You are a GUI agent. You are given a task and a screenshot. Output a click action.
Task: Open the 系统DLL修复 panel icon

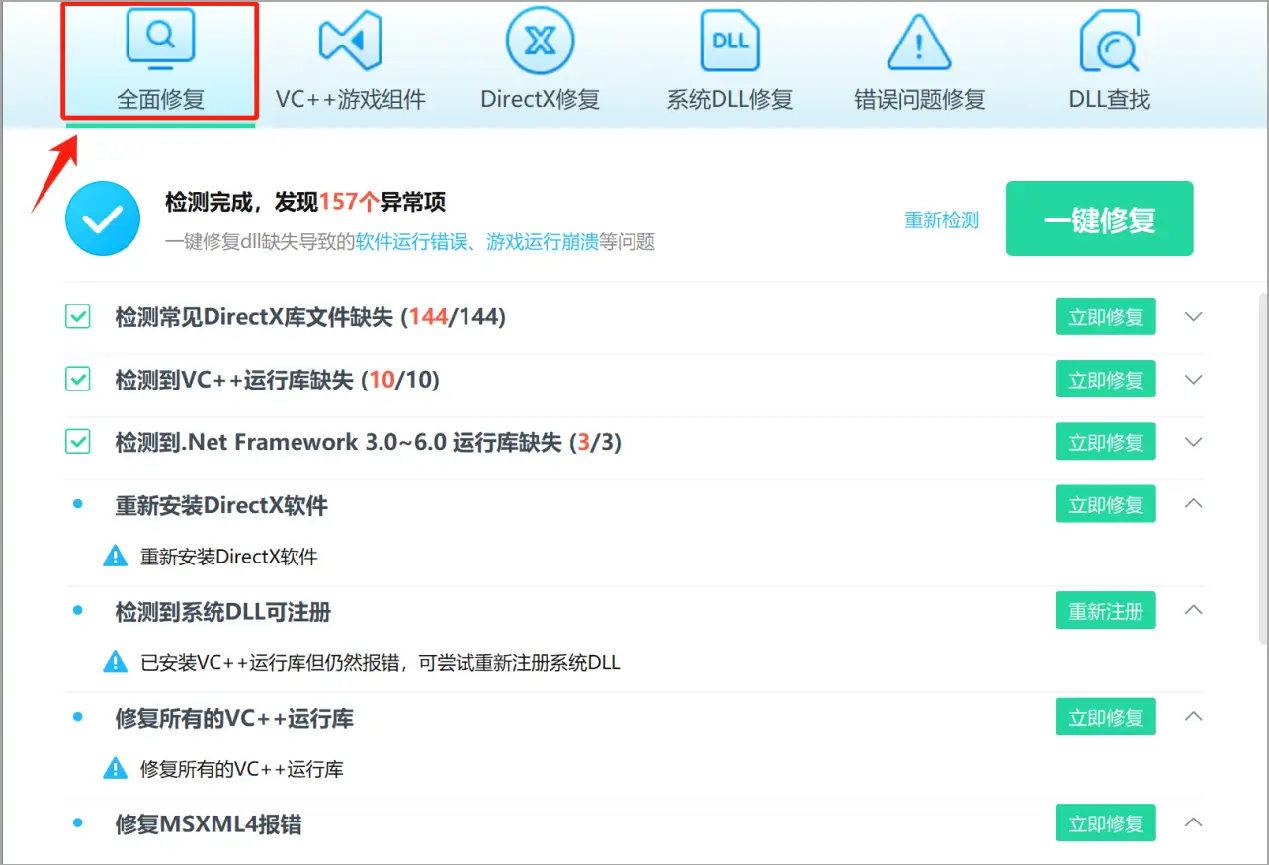coord(729,40)
